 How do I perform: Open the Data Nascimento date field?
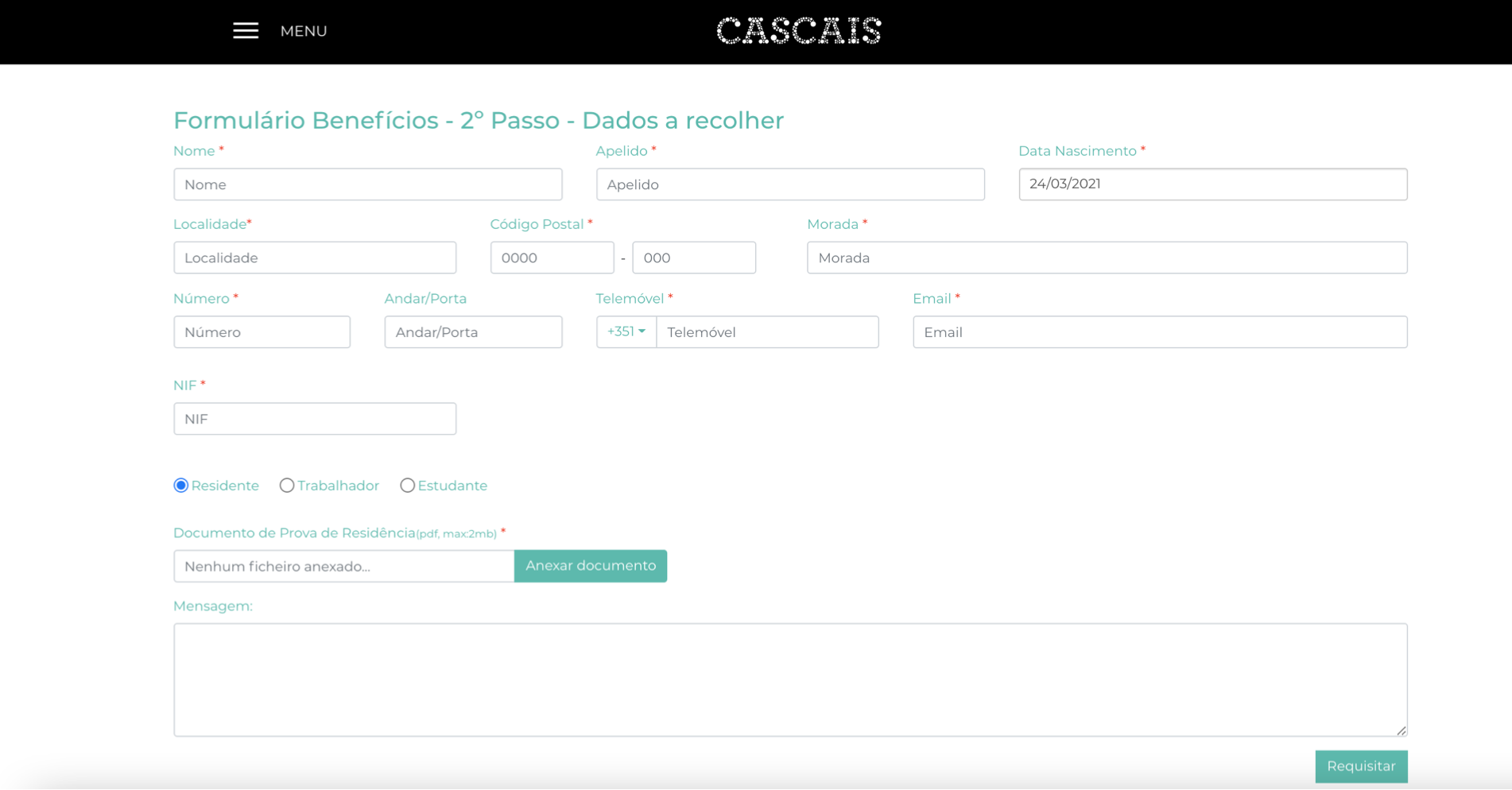[1212, 184]
